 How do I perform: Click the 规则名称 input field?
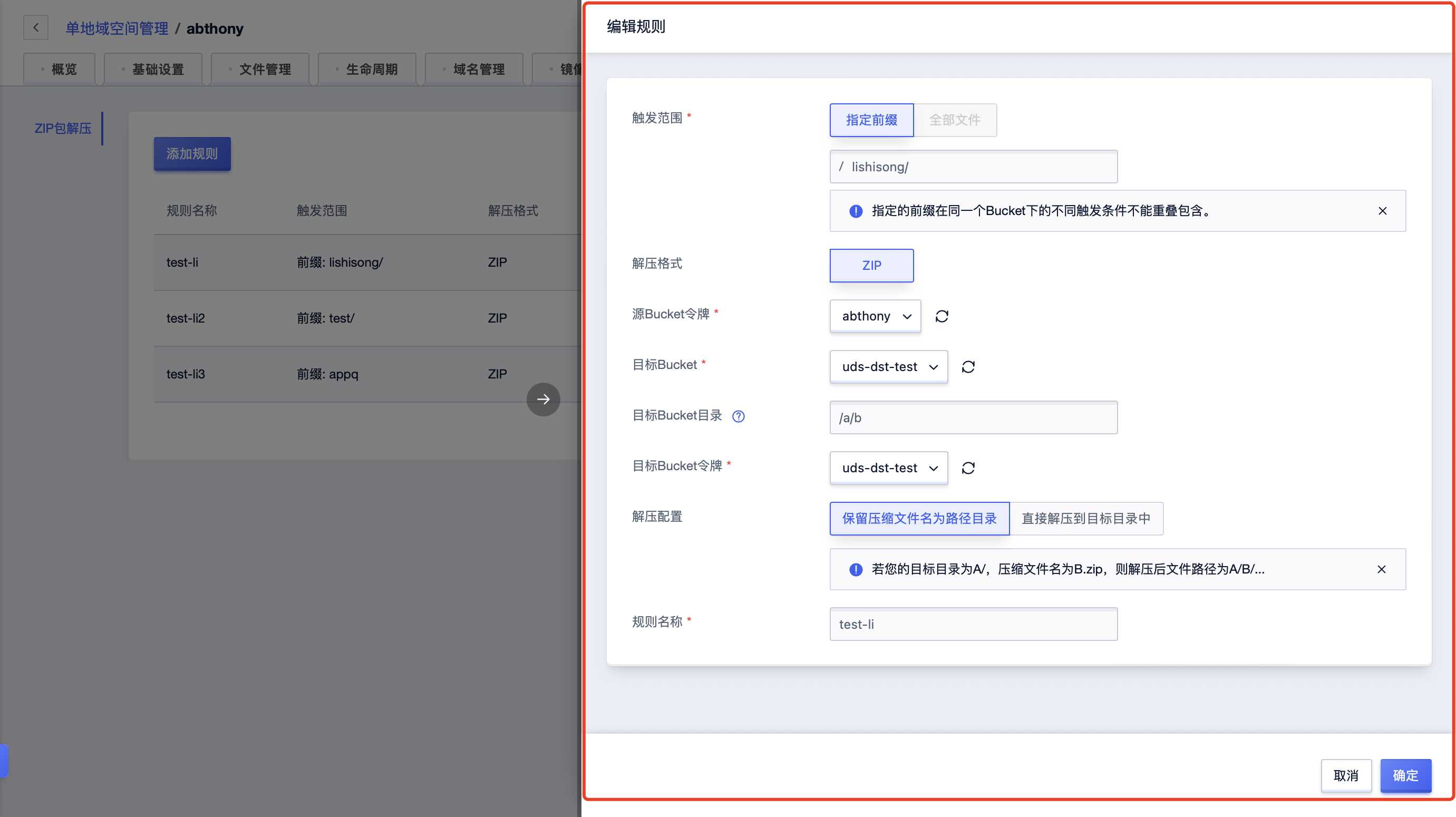[973, 624]
